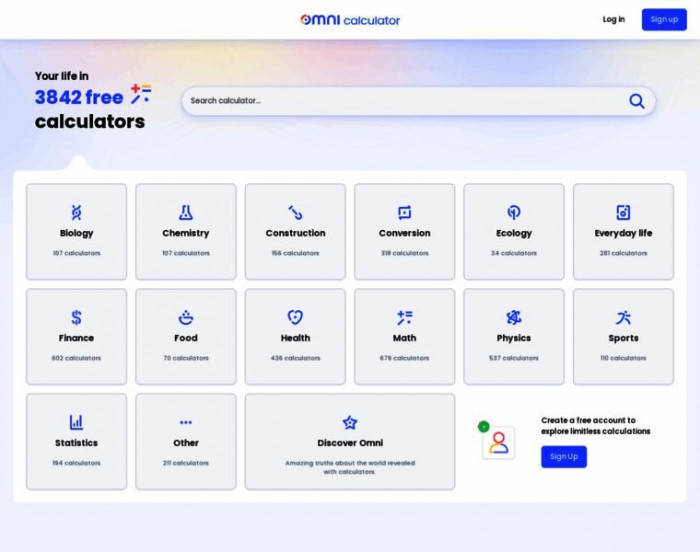Open the Ecology category title

(x=514, y=233)
